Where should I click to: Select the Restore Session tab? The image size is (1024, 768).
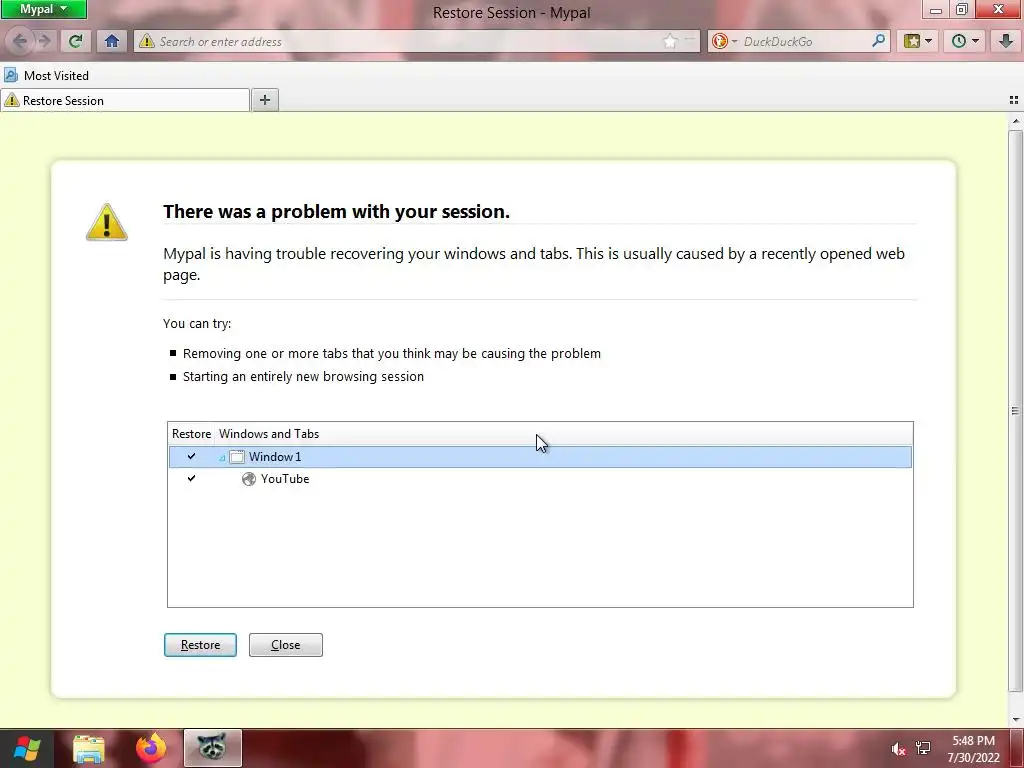coord(125,101)
